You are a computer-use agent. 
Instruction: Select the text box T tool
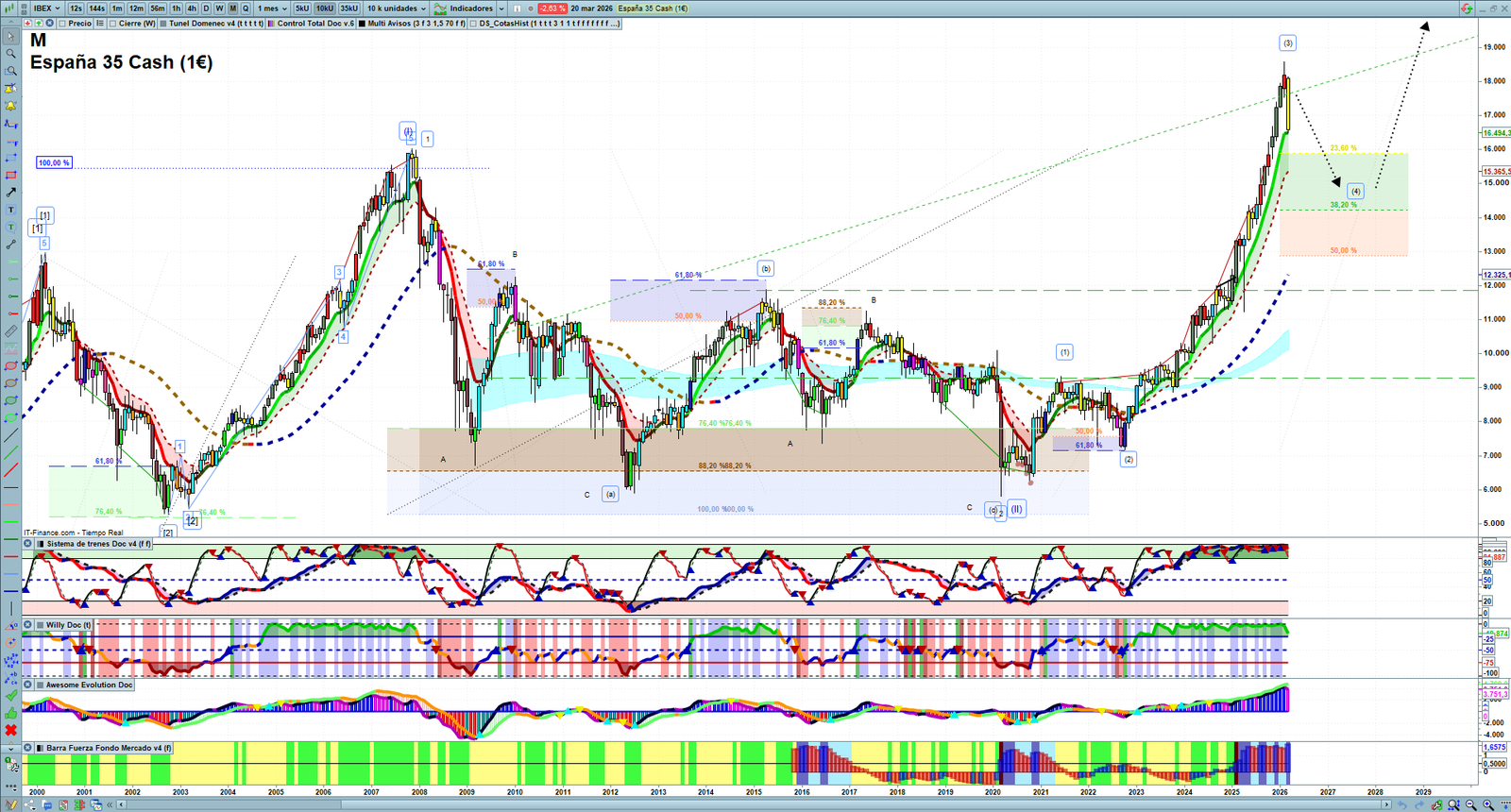[x=10, y=210]
